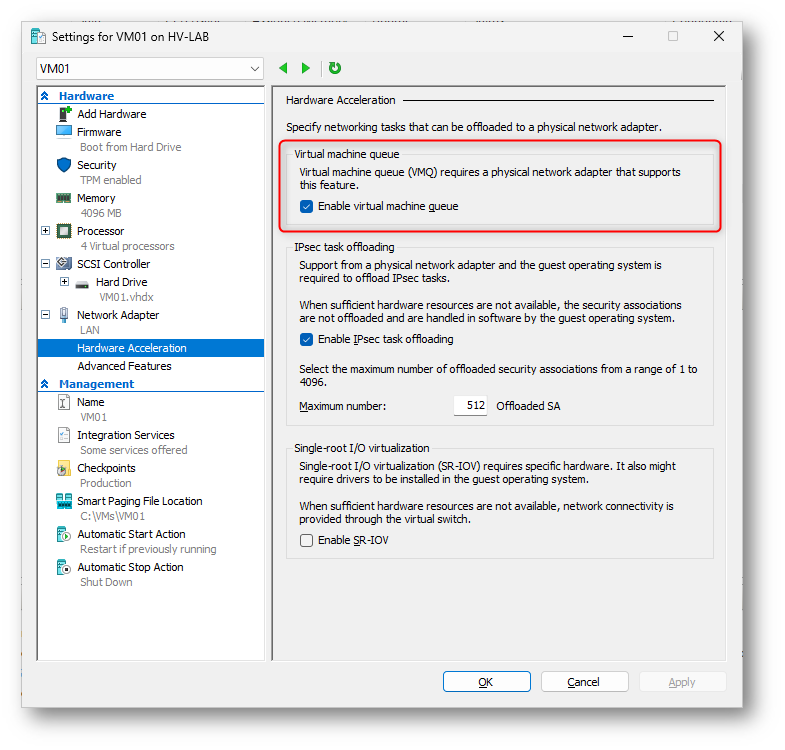Expand the Processor tree node
Viewport: 785px width, 750px height.
click(46, 231)
